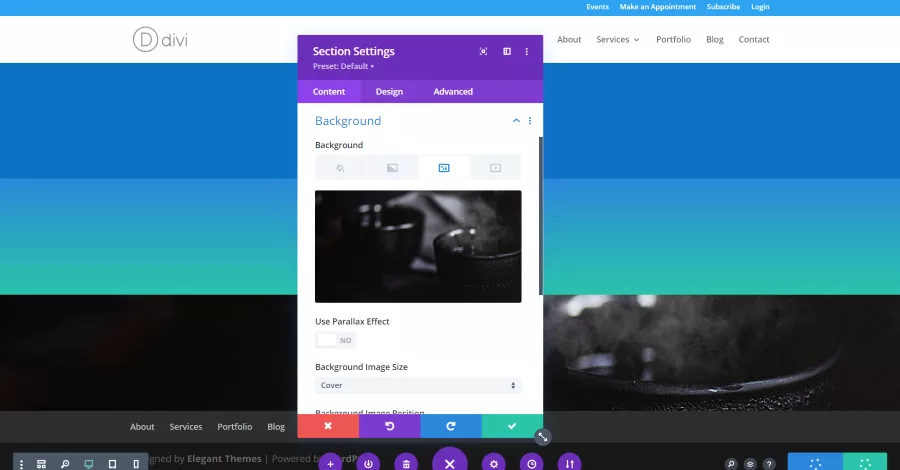Open Section Settings more options menu
This screenshot has width=900, height=470.
[x=526, y=51]
